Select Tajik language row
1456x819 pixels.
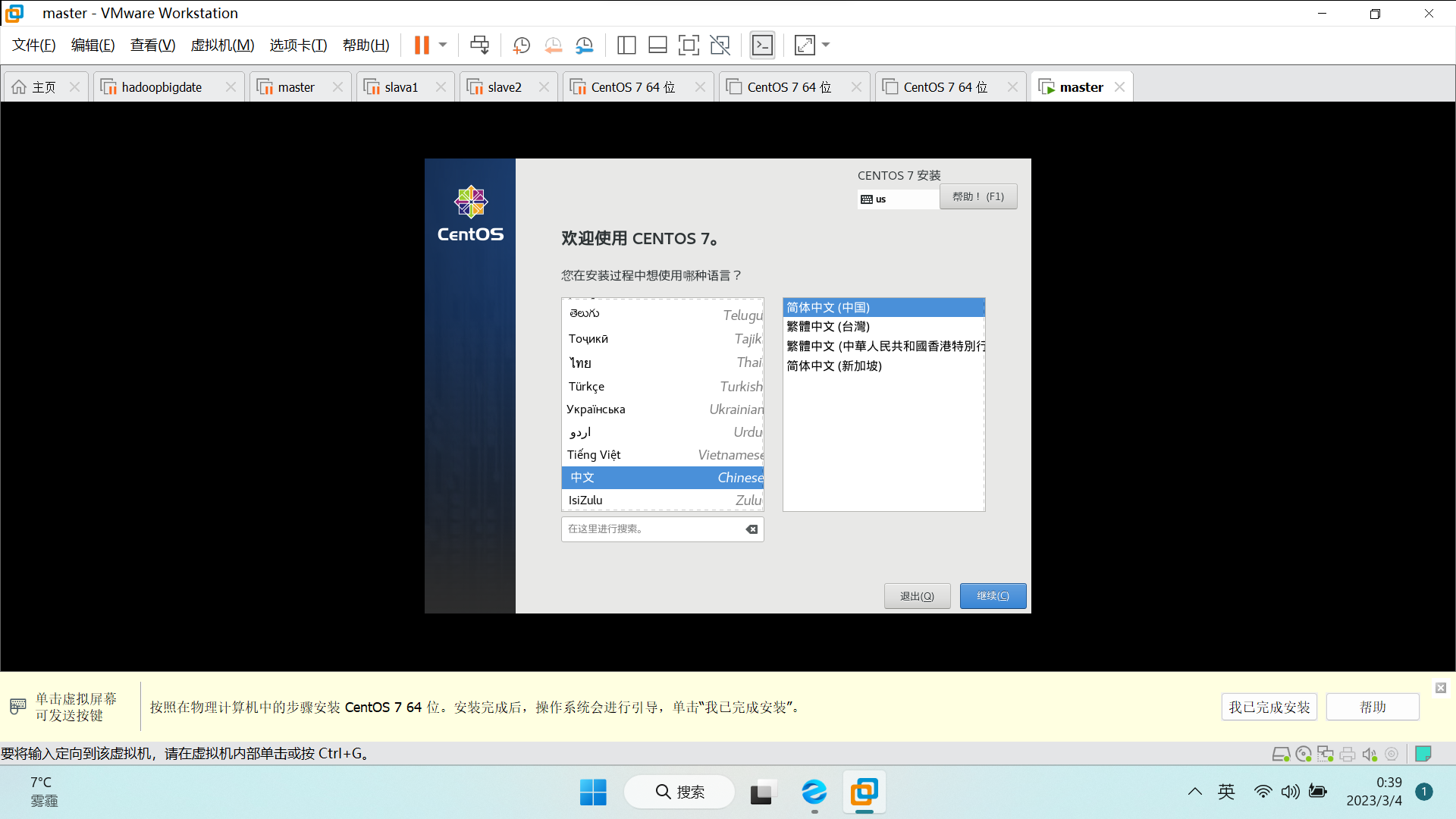662,338
